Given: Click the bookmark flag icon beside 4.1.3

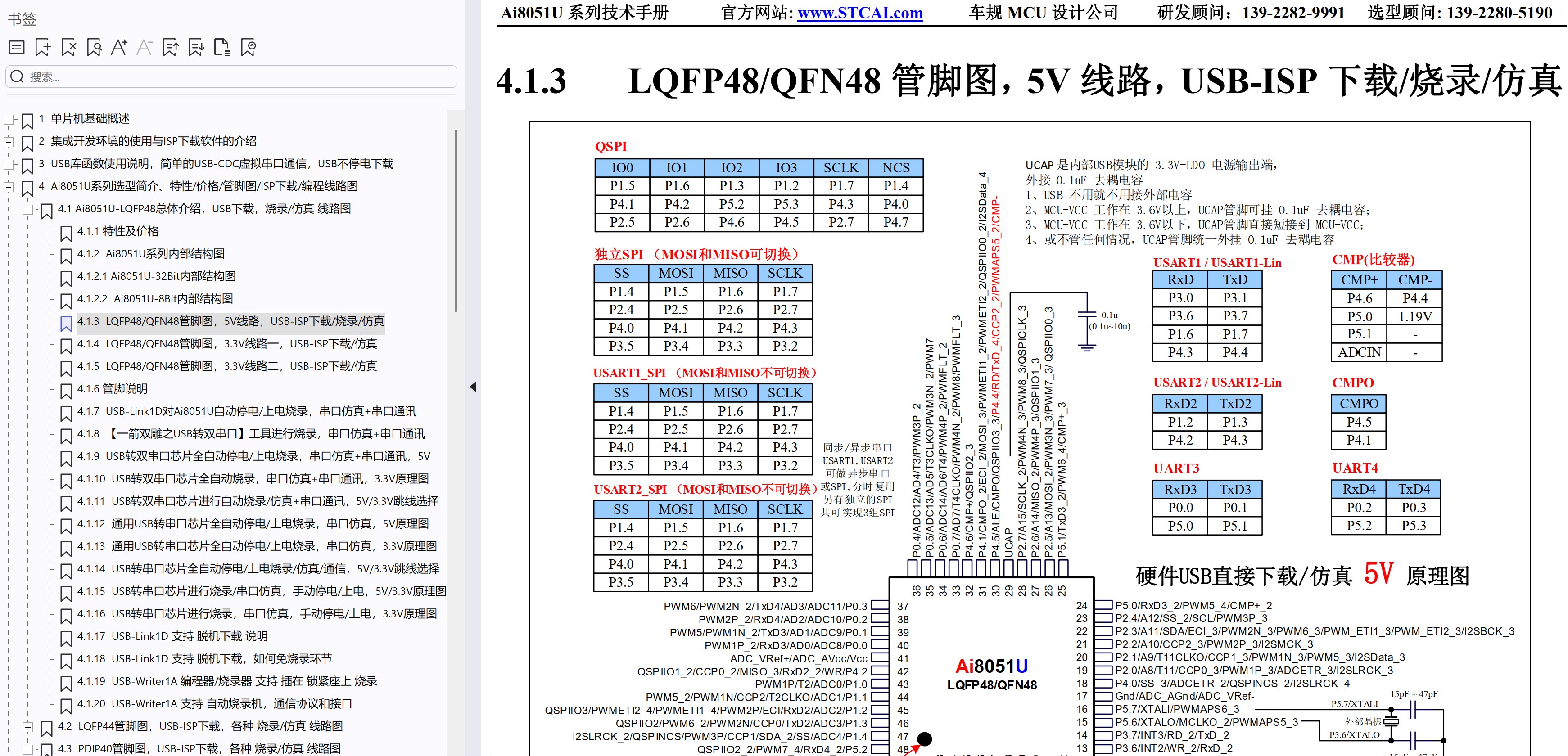Looking at the screenshot, I should coord(66,324).
